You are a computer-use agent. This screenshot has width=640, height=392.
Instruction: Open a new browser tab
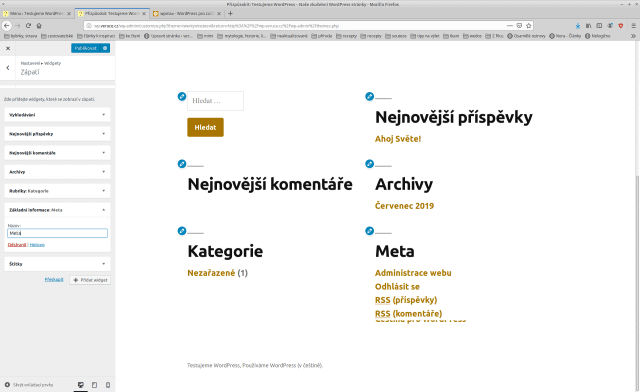click(230, 13)
